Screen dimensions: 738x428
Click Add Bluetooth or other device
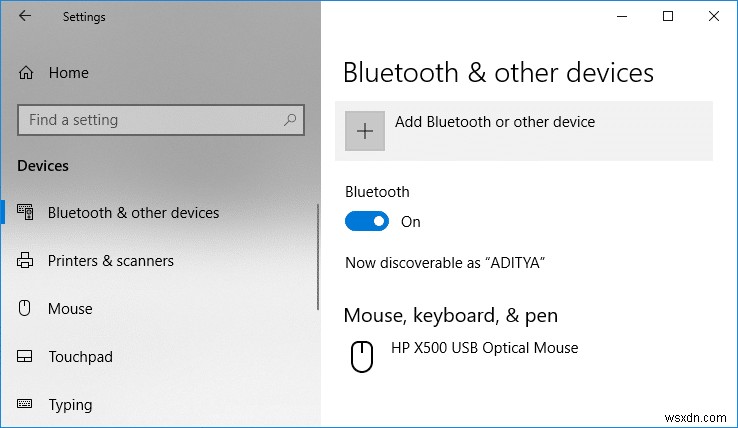[x=495, y=122]
